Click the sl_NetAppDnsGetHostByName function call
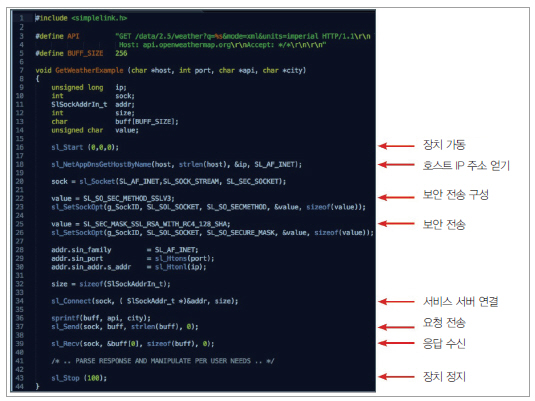 pyautogui.click(x=101, y=164)
